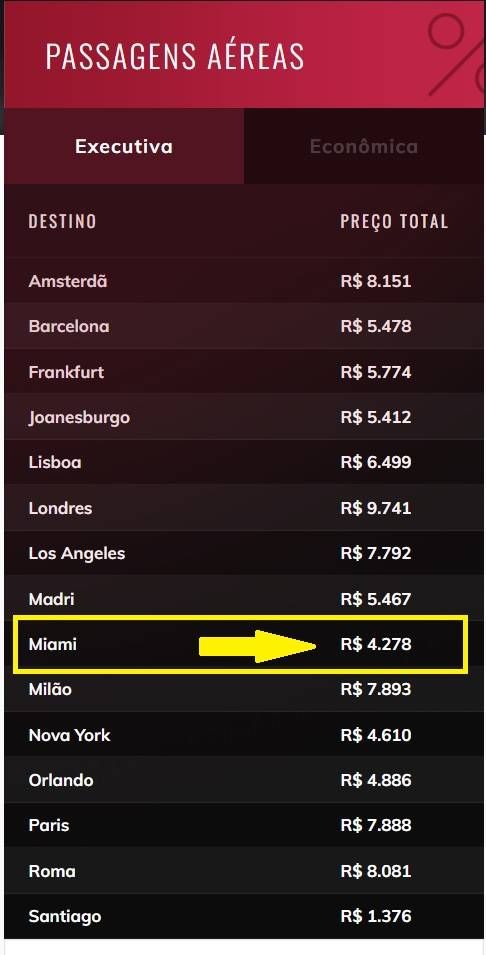Click the Passagens Aéreas header title
486x955 pixels.
(x=175, y=56)
